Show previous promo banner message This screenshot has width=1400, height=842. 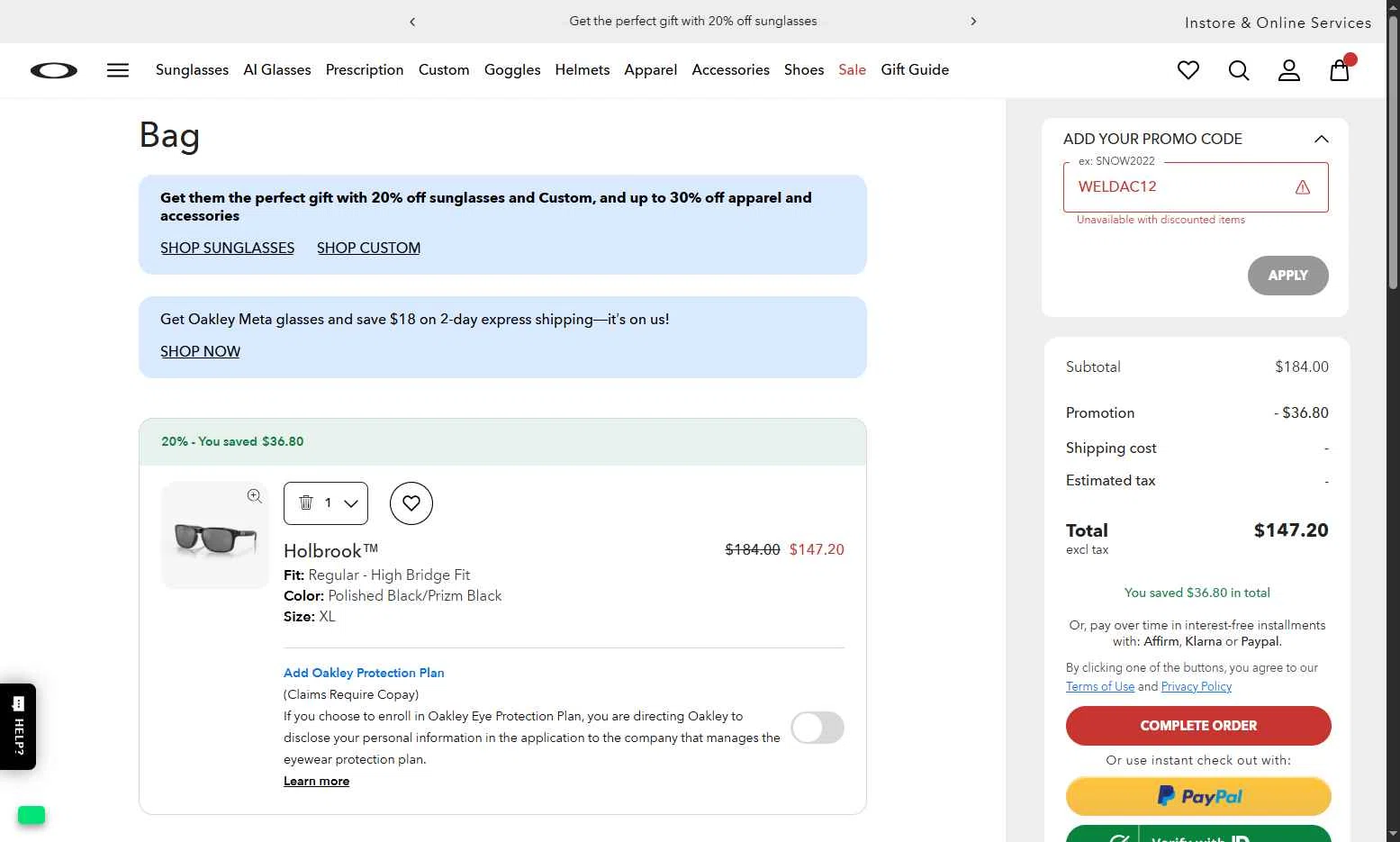412,22
